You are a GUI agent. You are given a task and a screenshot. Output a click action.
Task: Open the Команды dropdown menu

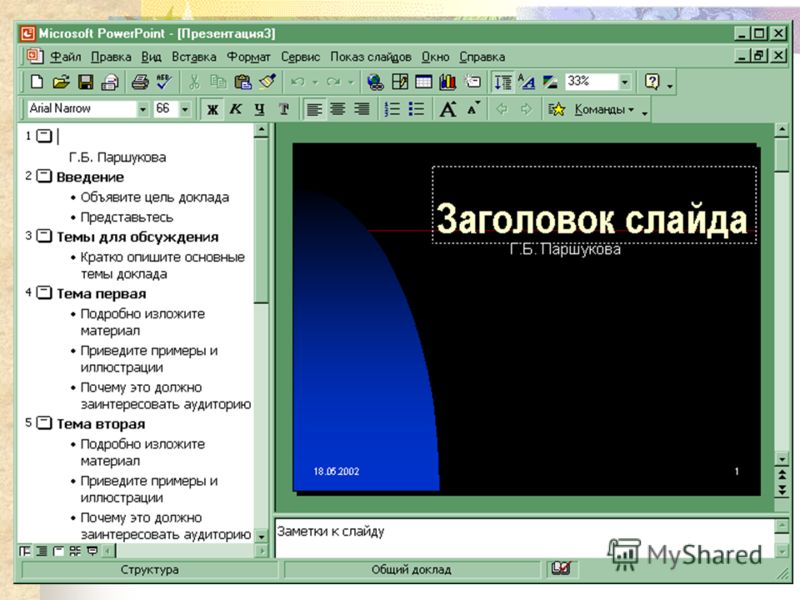coord(604,110)
